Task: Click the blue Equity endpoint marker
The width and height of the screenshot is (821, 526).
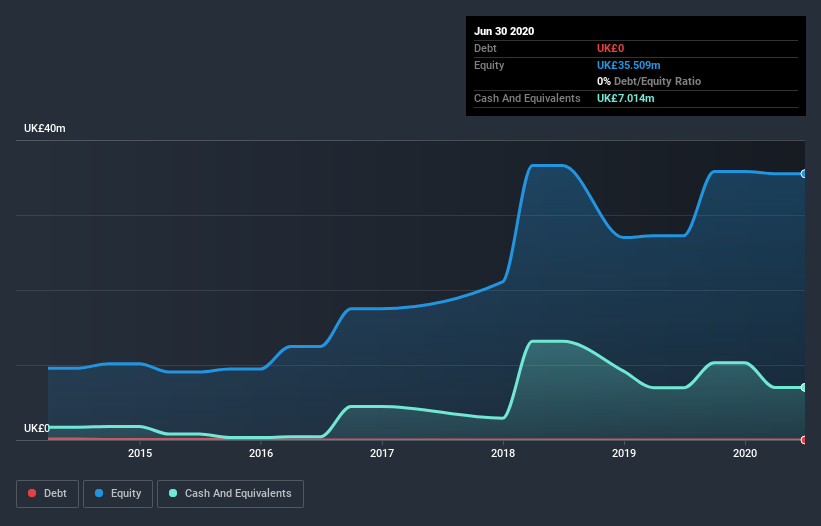Action: pyautogui.click(x=804, y=174)
